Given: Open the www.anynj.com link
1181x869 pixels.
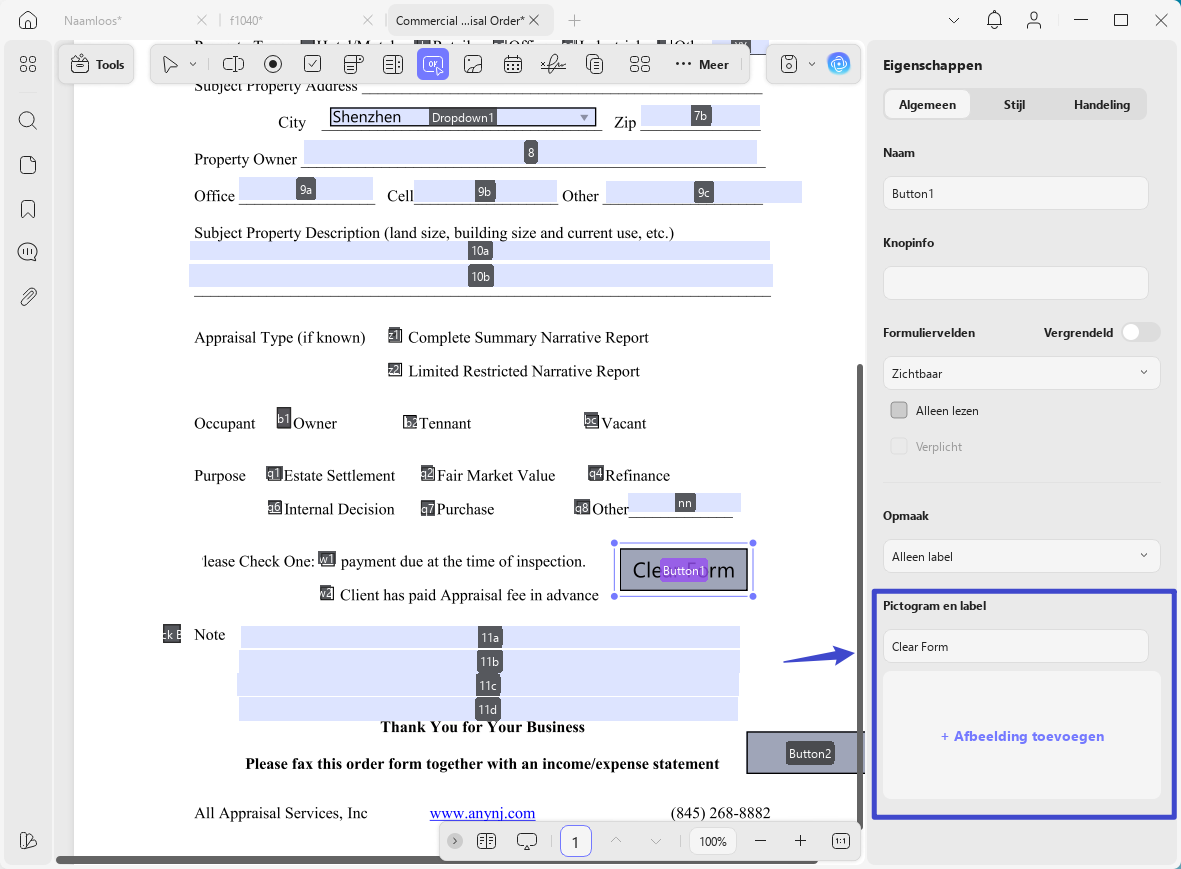Looking at the screenshot, I should point(482,813).
